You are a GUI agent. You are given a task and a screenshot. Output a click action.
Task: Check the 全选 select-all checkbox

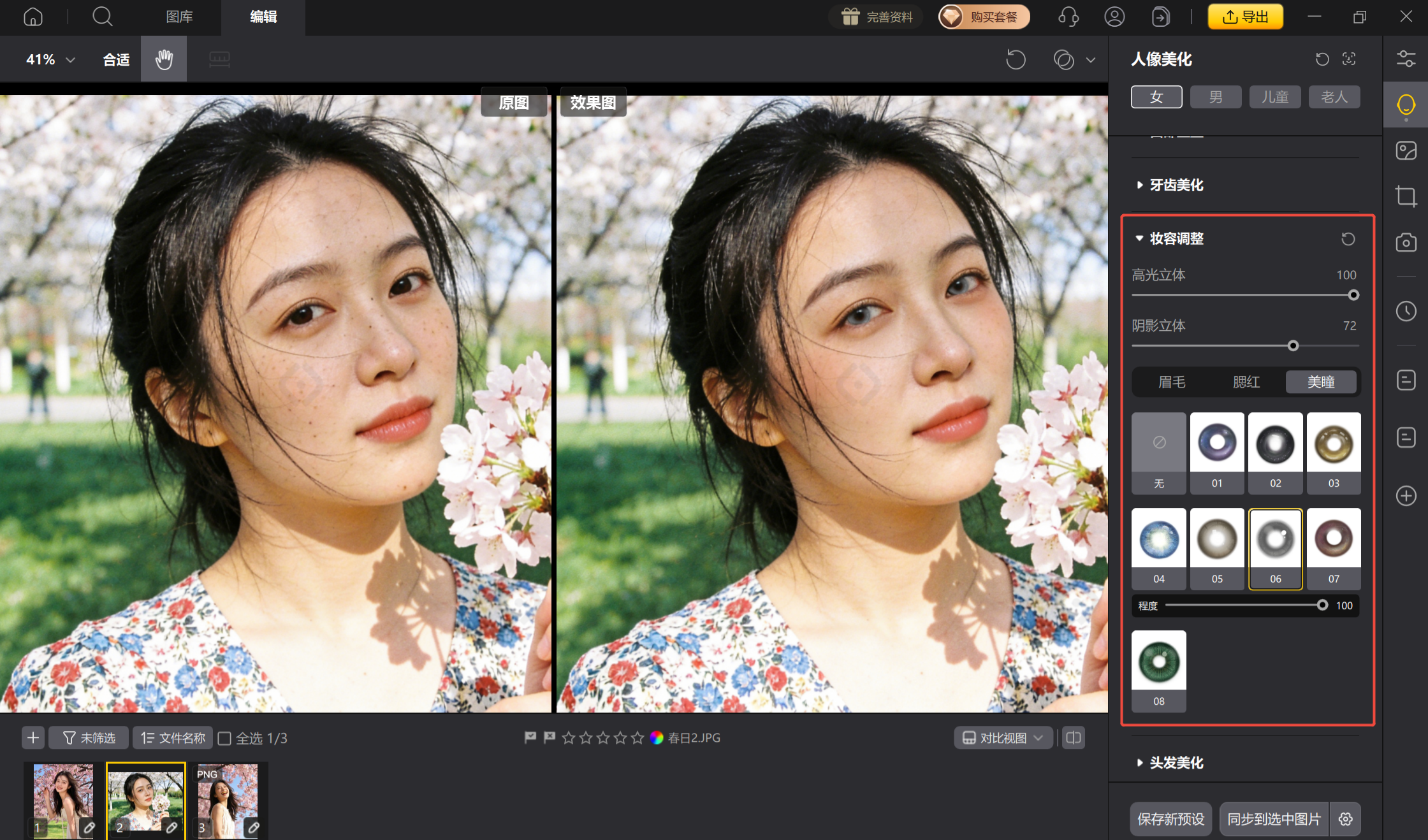tap(225, 737)
